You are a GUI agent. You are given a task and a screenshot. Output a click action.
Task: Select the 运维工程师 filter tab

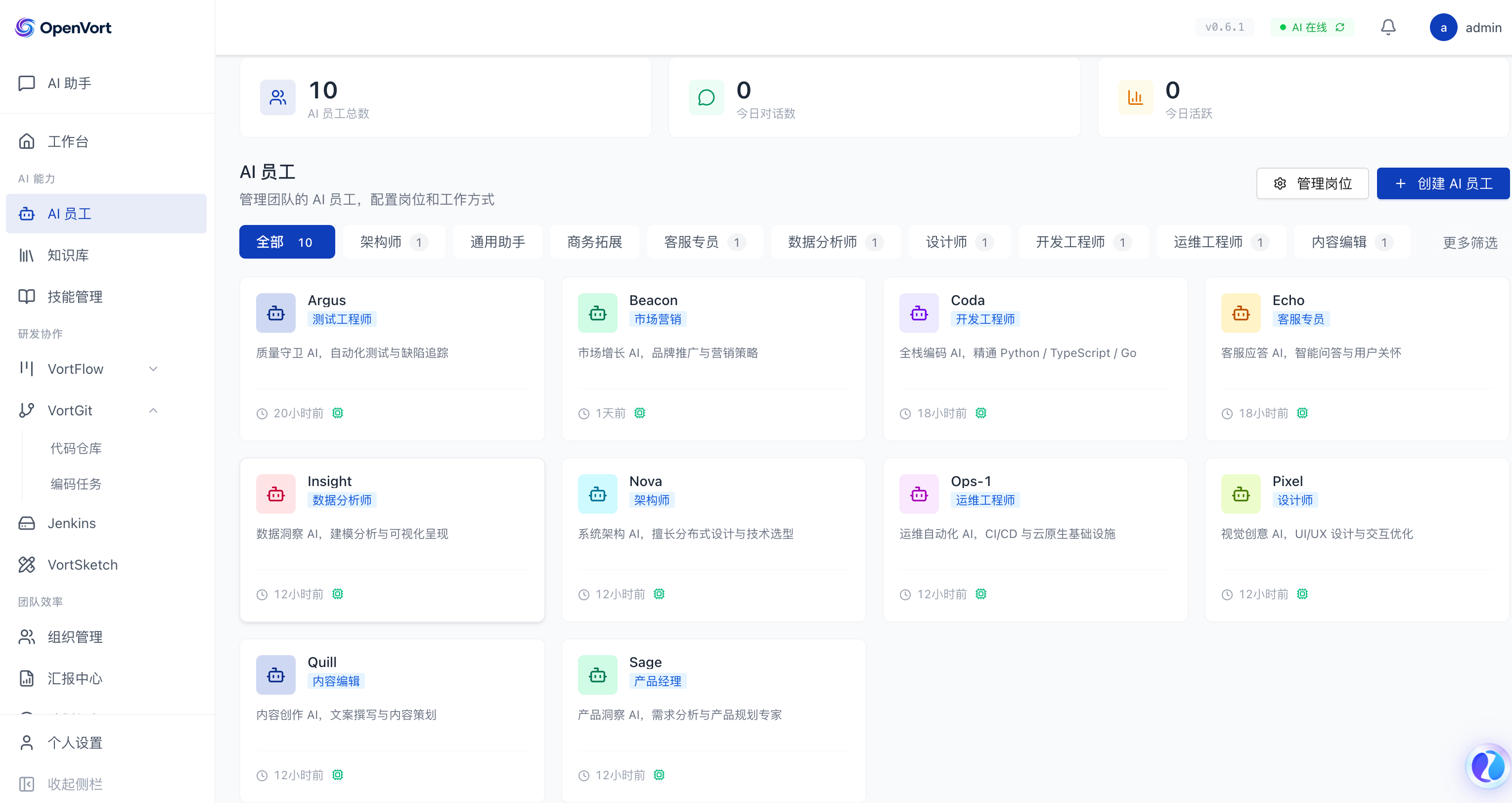click(1220, 242)
